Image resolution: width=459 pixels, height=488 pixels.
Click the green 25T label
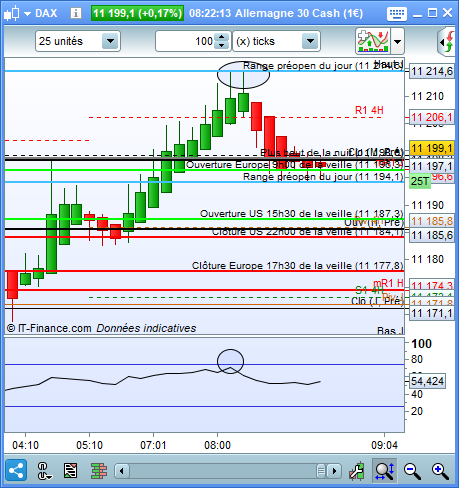(x=420, y=181)
